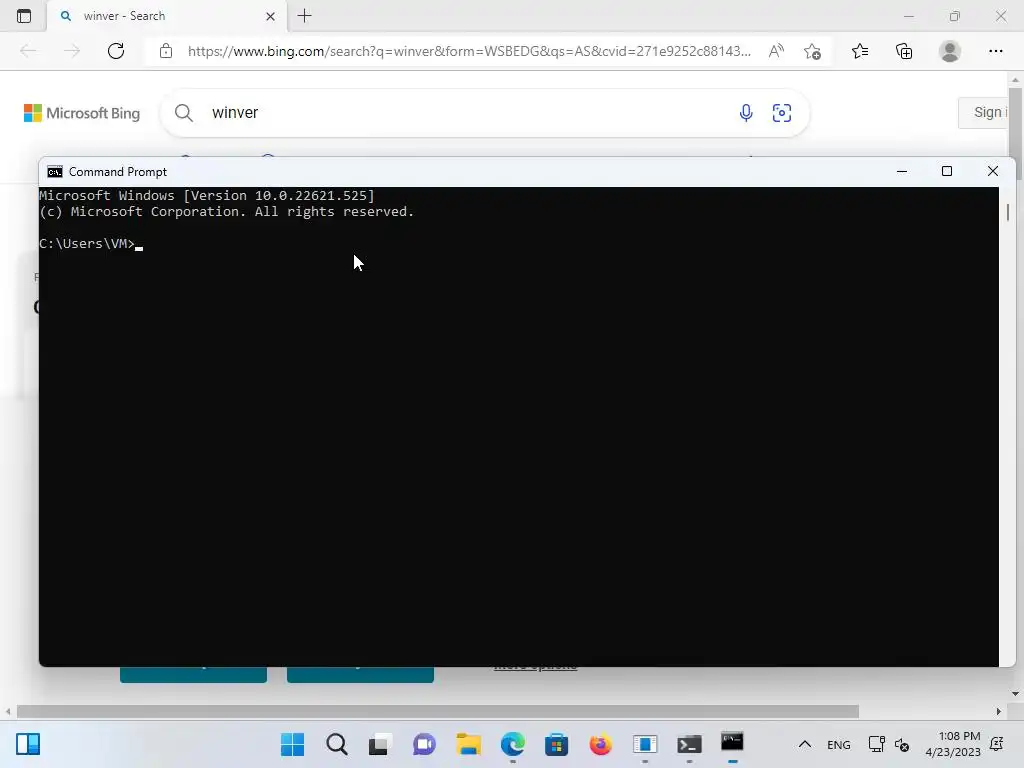The width and height of the screenshot is (1024, 768).
Task: Switch to the terminal taskbar icon
Action: pos(689,744)
